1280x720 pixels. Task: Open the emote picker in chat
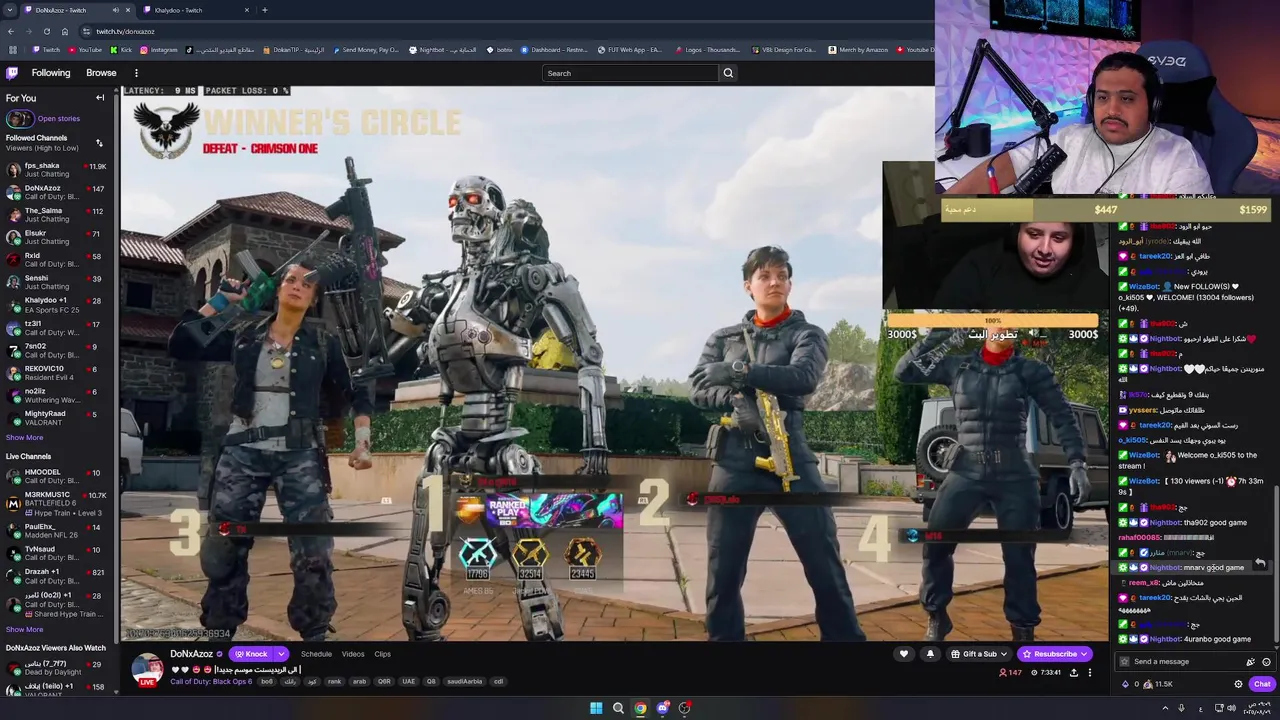[x=1266, y=662]
